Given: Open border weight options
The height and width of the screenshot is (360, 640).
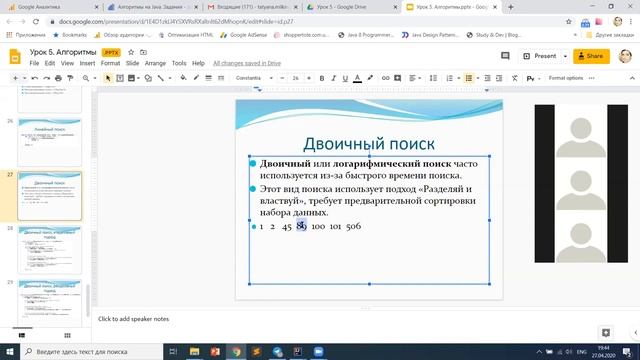Looking at the screenshot, I should pyautogui.click(x=209, y=78).
